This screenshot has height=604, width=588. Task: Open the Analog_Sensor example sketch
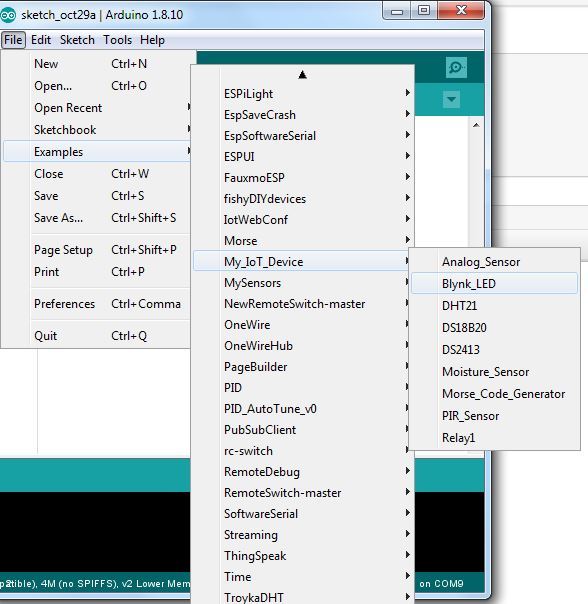coord(494,262)
